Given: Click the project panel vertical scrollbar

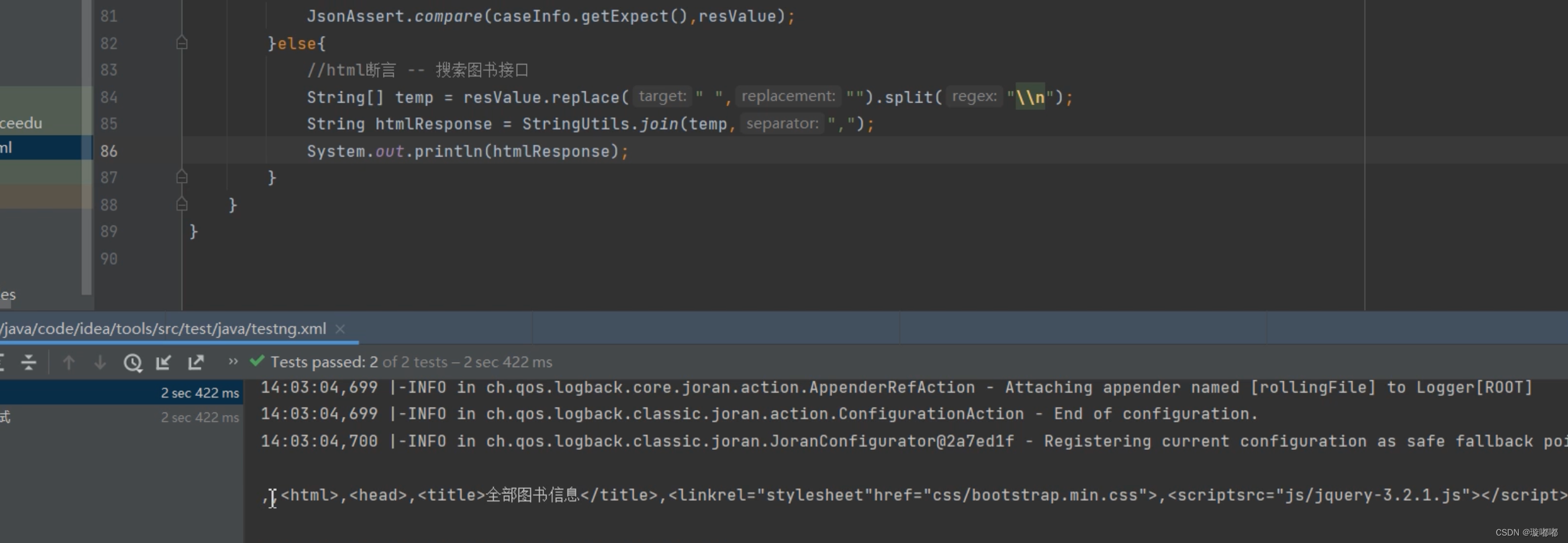Looking at the screenshot, I should click(87, 147).
